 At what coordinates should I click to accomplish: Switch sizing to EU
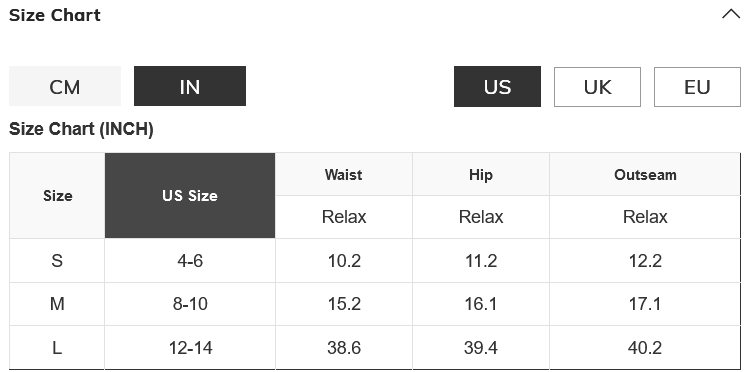[697, 87]
